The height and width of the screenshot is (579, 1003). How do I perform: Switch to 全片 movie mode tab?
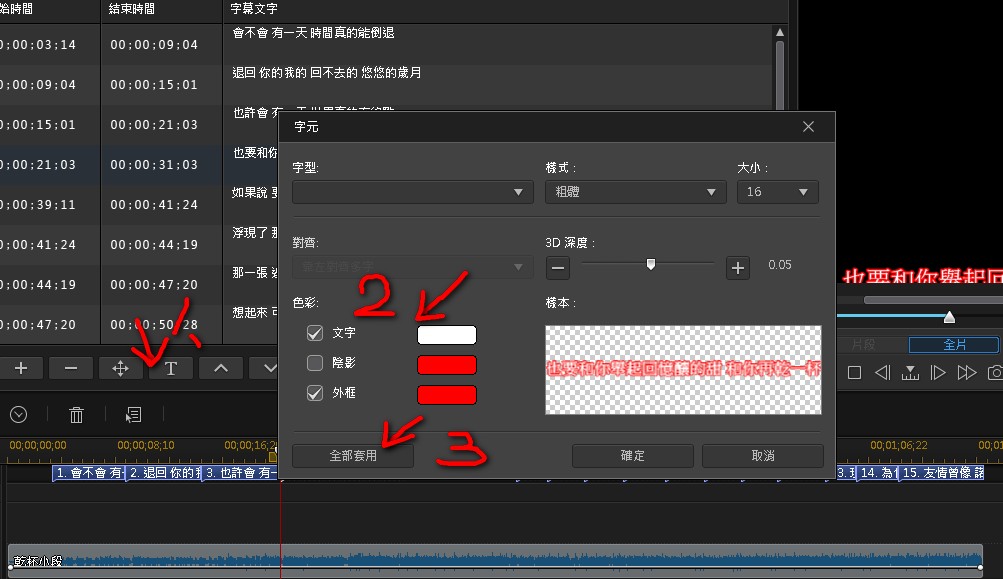(954, 345)
